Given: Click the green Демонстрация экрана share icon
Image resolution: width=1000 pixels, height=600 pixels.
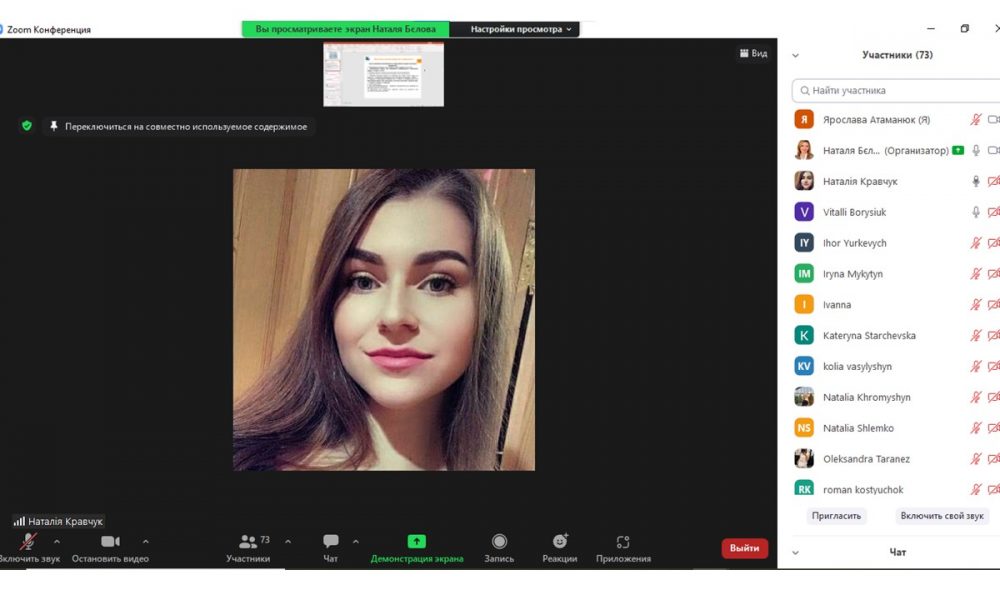Looking at the screenshot, I should coord(417,542).
